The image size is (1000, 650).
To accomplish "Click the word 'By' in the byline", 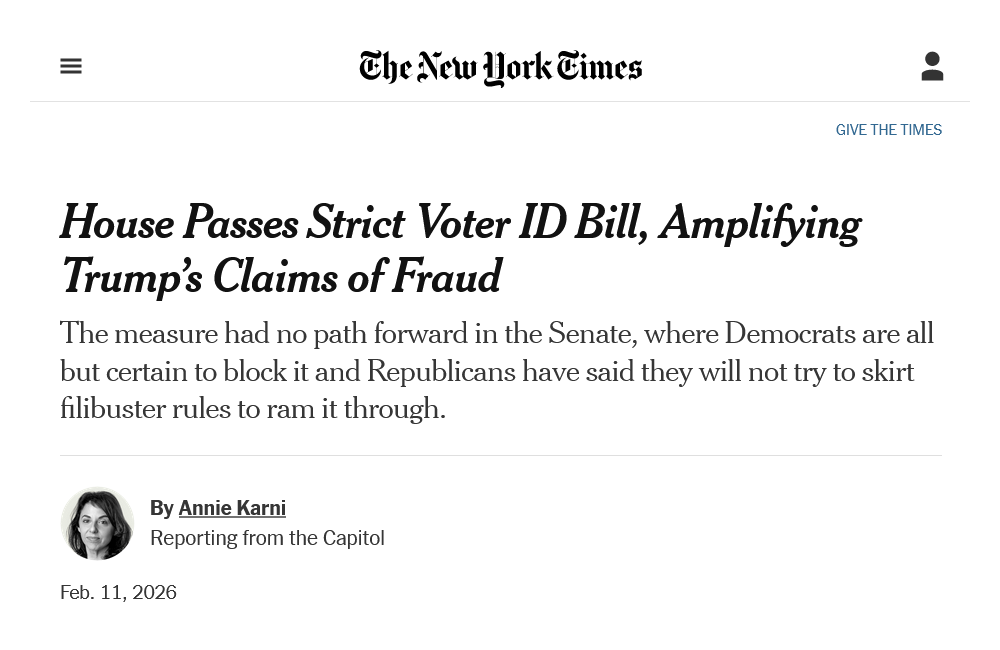I will click(162, 508).
